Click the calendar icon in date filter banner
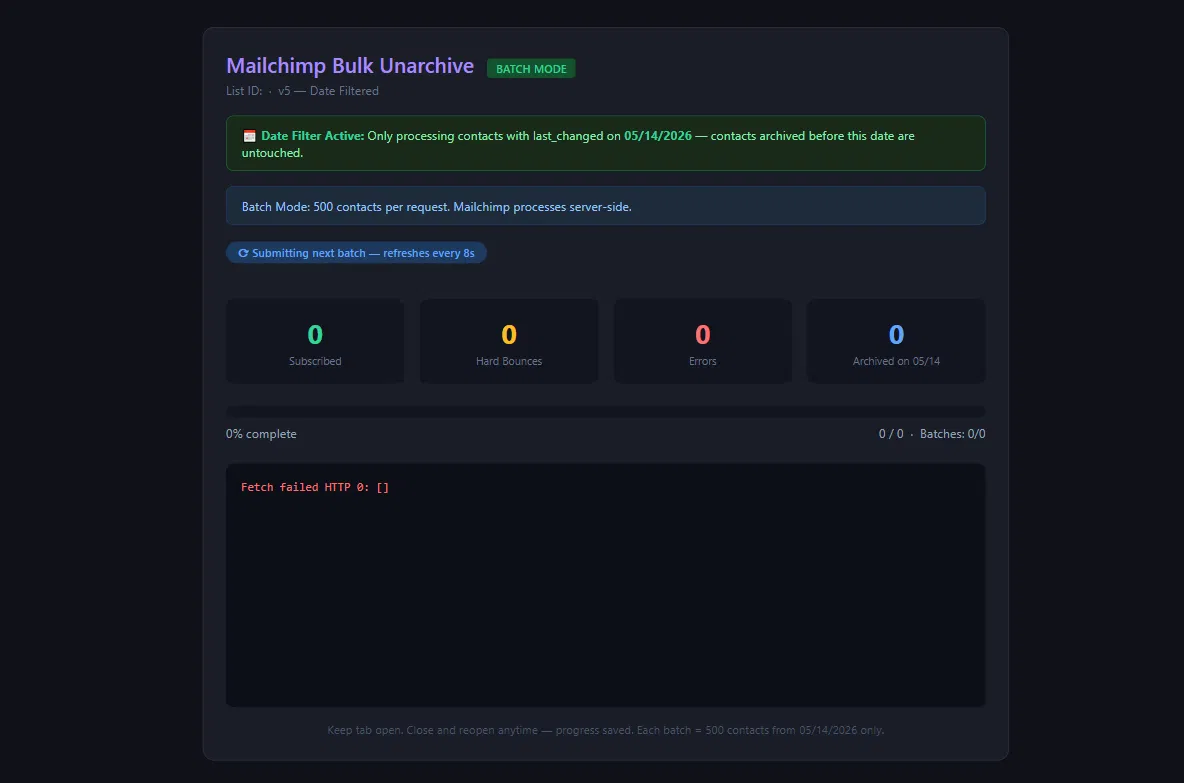 coord(249,136)
